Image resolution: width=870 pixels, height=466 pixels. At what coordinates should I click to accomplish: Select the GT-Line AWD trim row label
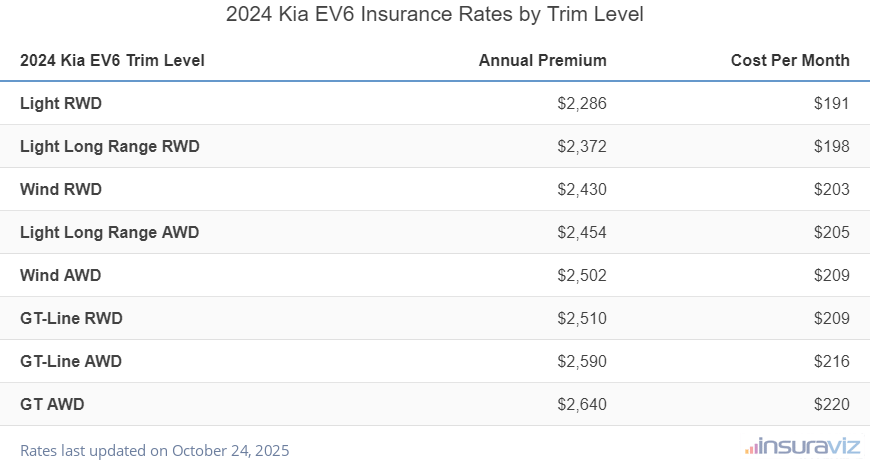point(71,361)
